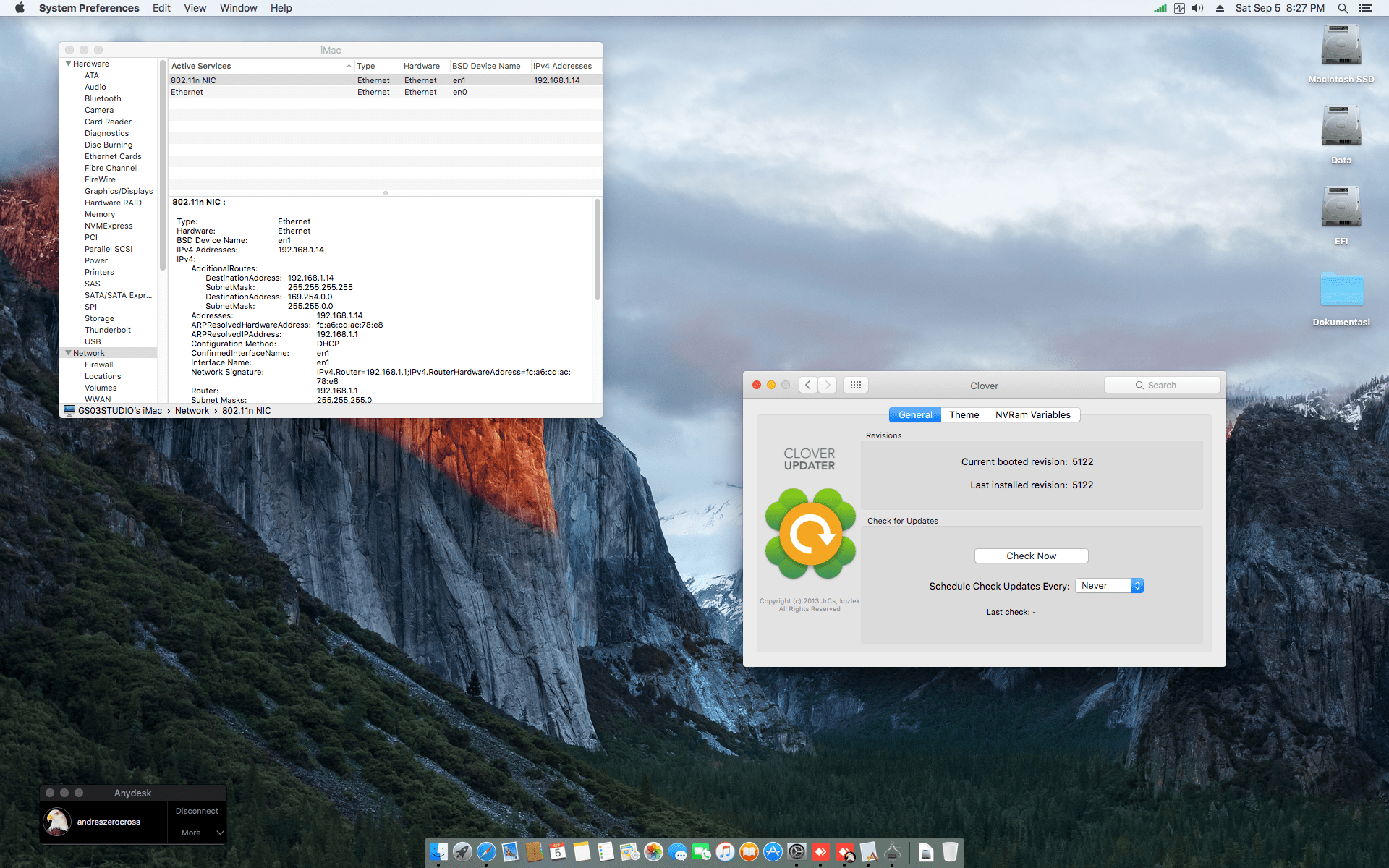Image resolution: width=1389 pixels, height=868 pixels.
Task: Click the eject icon in menu bar
Action: (1220, 8)
